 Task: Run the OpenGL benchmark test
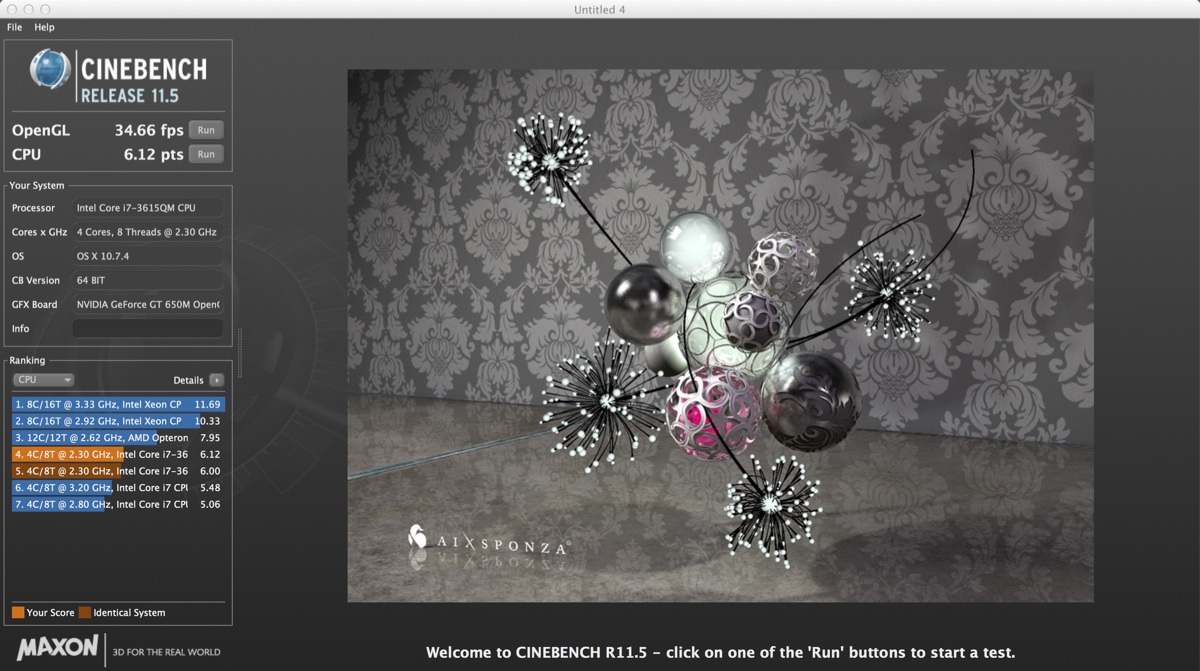pos(206,130)
